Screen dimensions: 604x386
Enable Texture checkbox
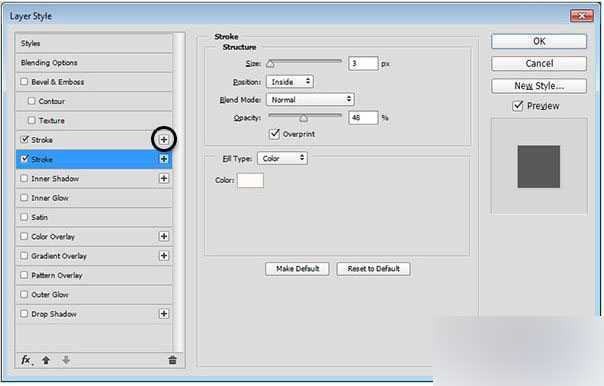[x=32, y=121]
